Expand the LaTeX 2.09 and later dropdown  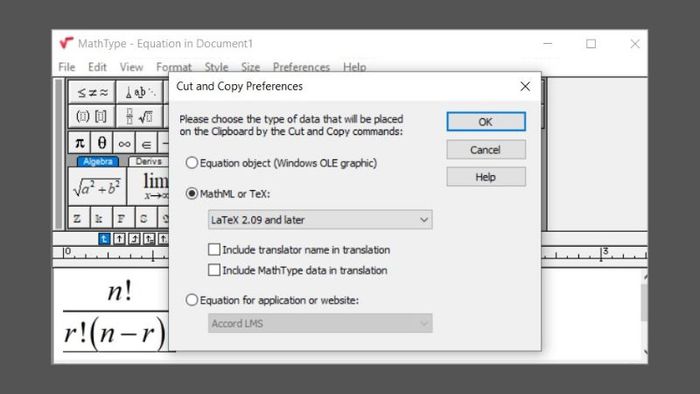click(x=320, y=220)
